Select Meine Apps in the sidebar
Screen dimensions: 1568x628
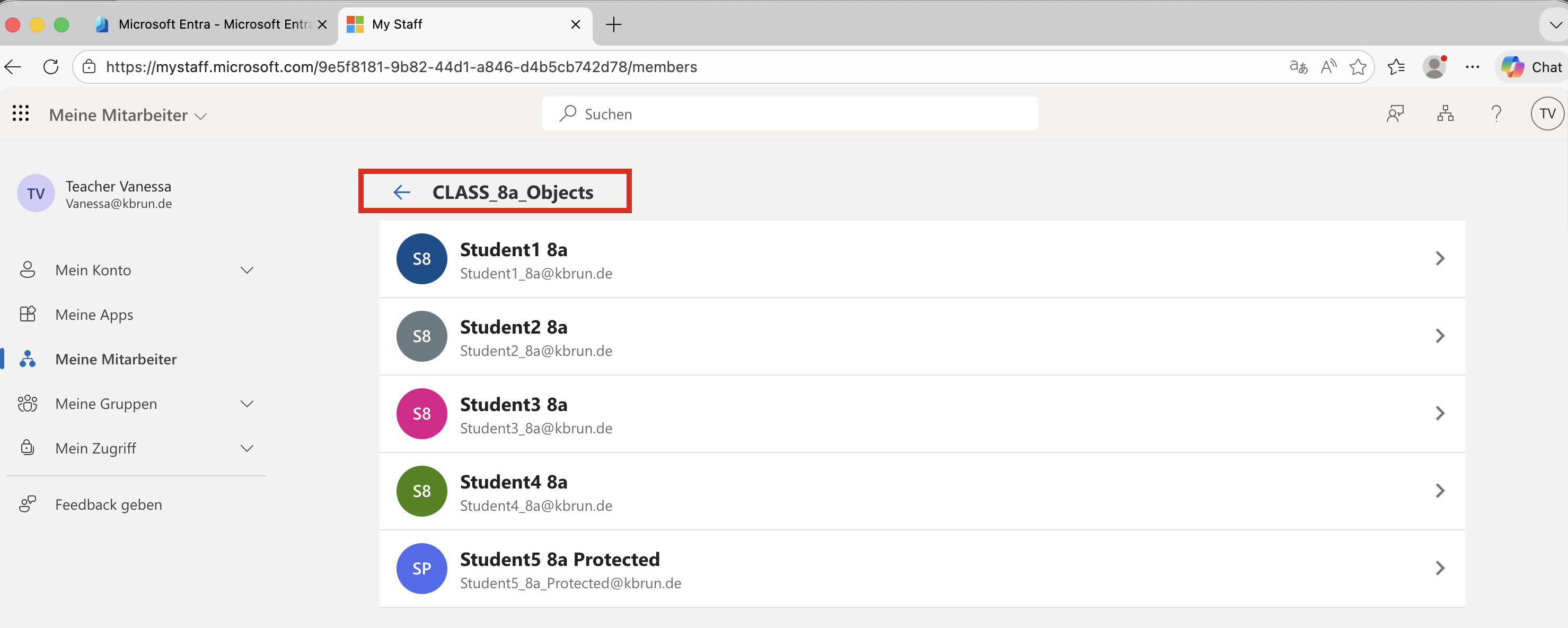pos(94,315)
